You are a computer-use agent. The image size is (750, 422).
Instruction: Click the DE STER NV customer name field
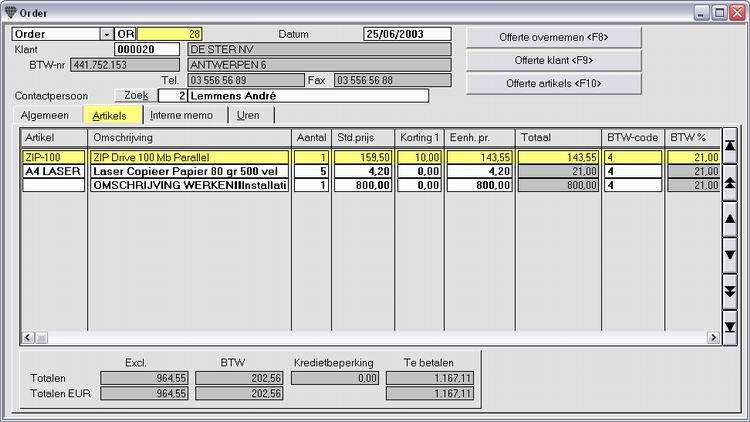click(319, 49)
